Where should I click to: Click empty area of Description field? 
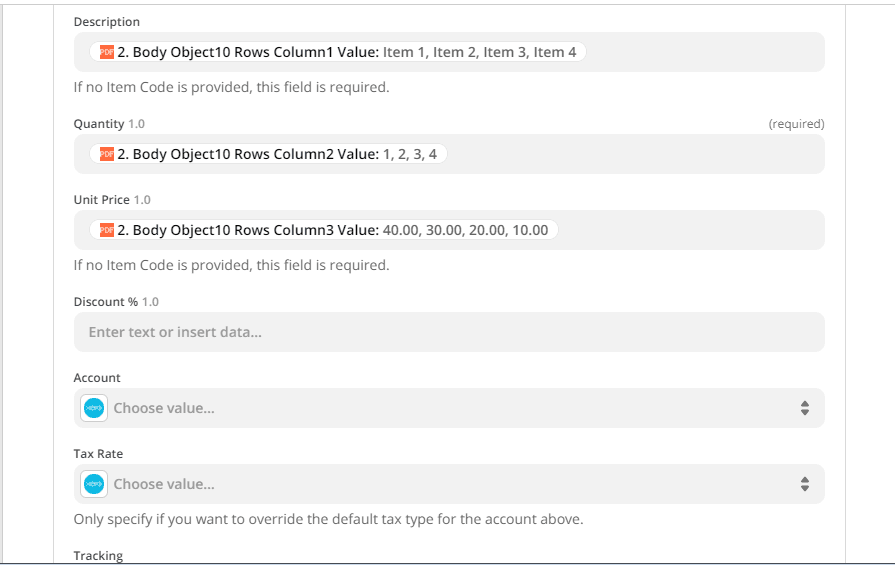[700, 52]
